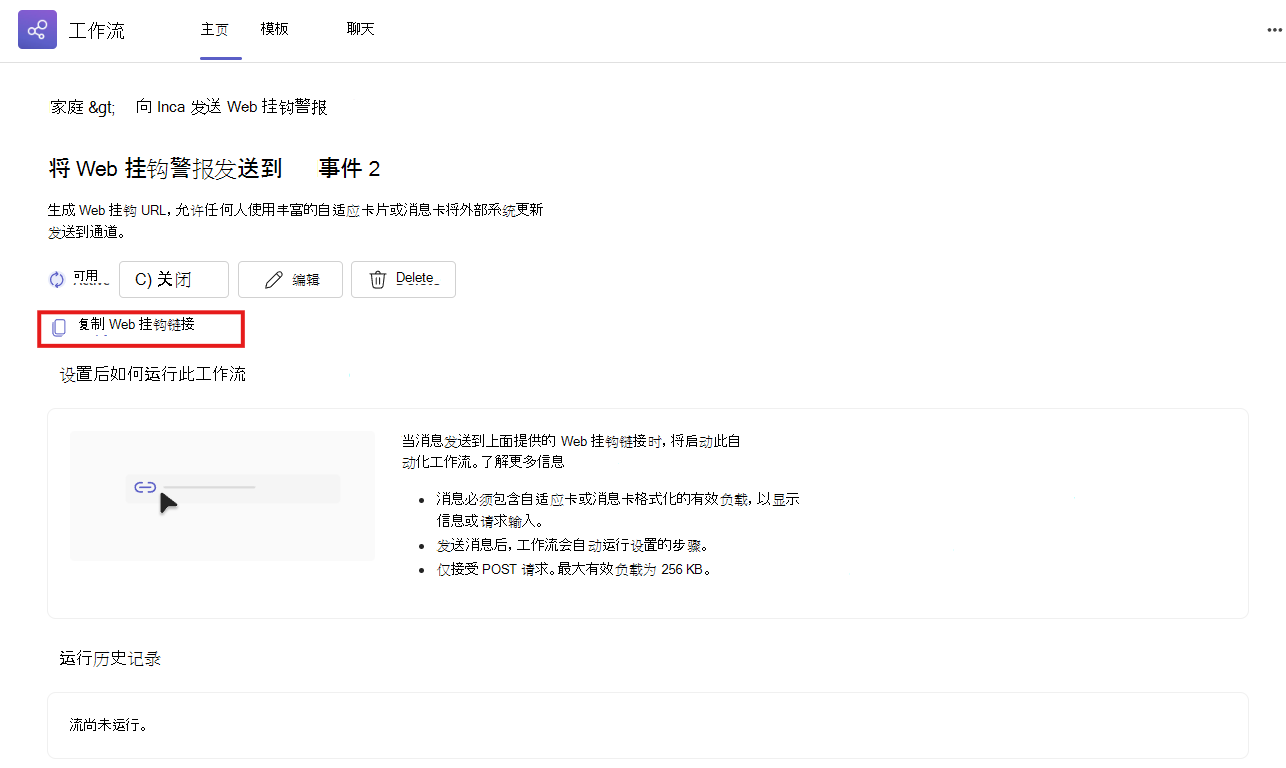The image size is (1286, 768).
Task: Click the webhook link illustration thumbnail
Action: (x=222, y=496)
